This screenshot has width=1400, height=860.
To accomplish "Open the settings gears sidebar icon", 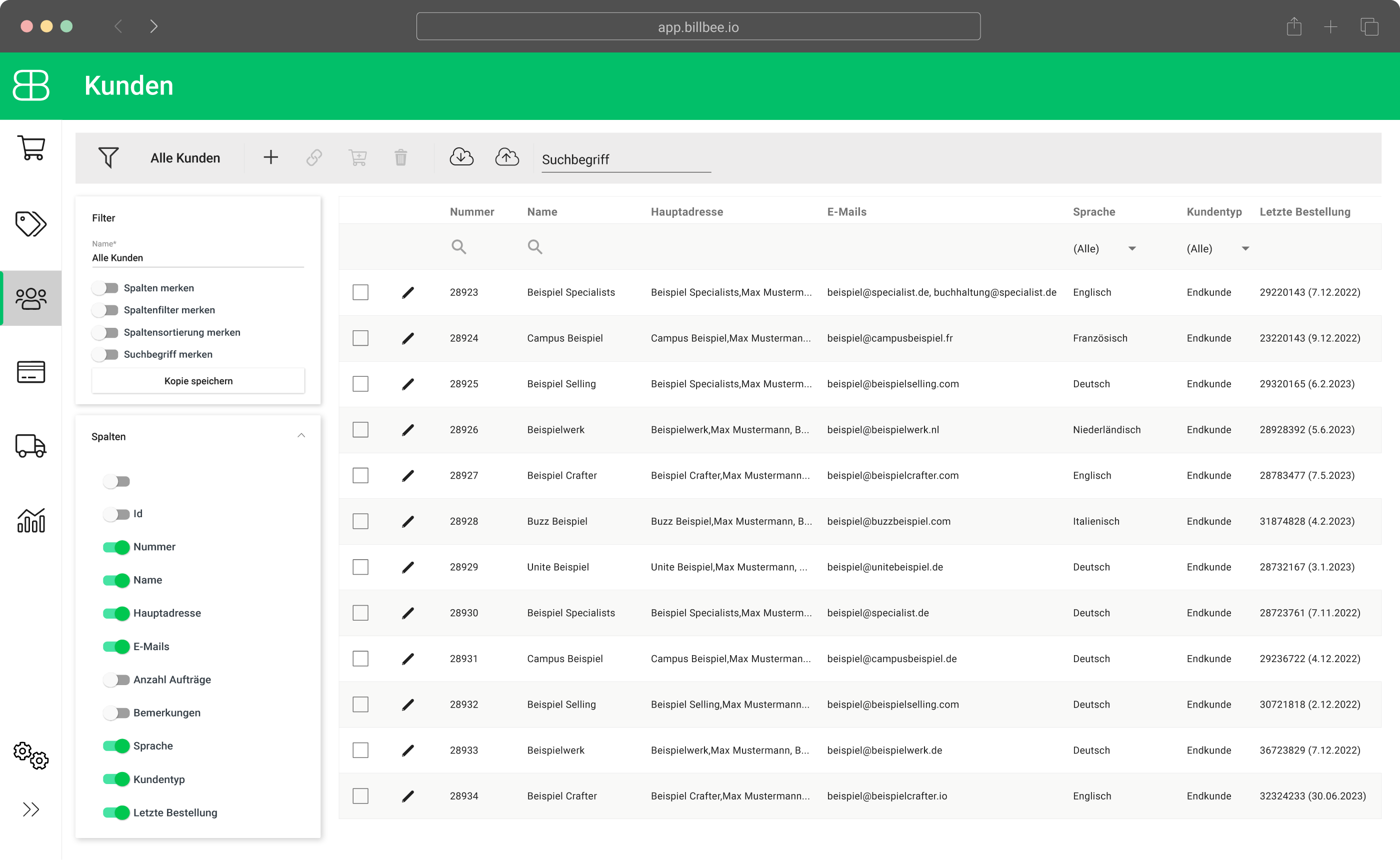I will pyautogui.click(x=30, y=756).
